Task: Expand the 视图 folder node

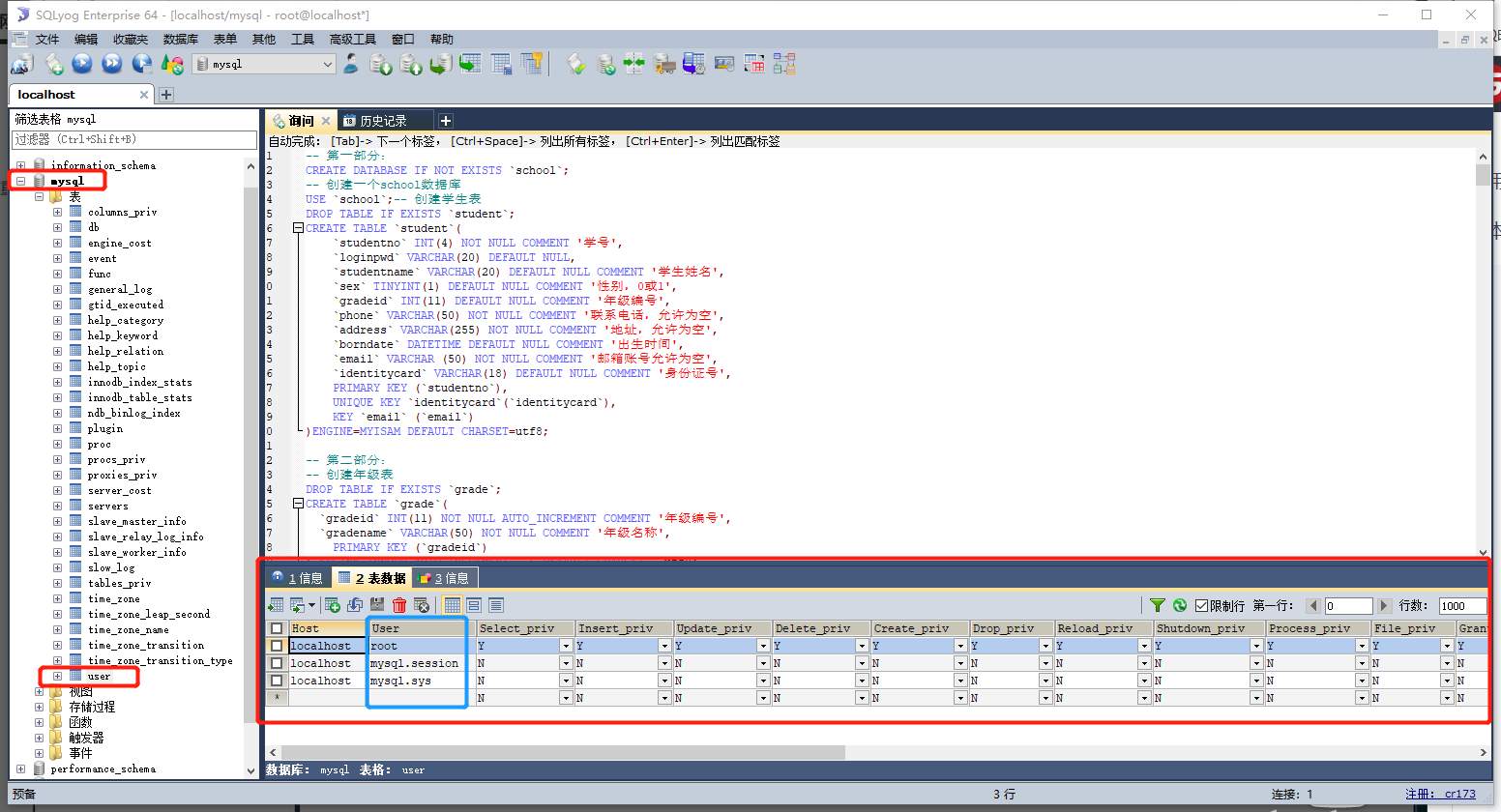Action: click(x=39, y=691)
